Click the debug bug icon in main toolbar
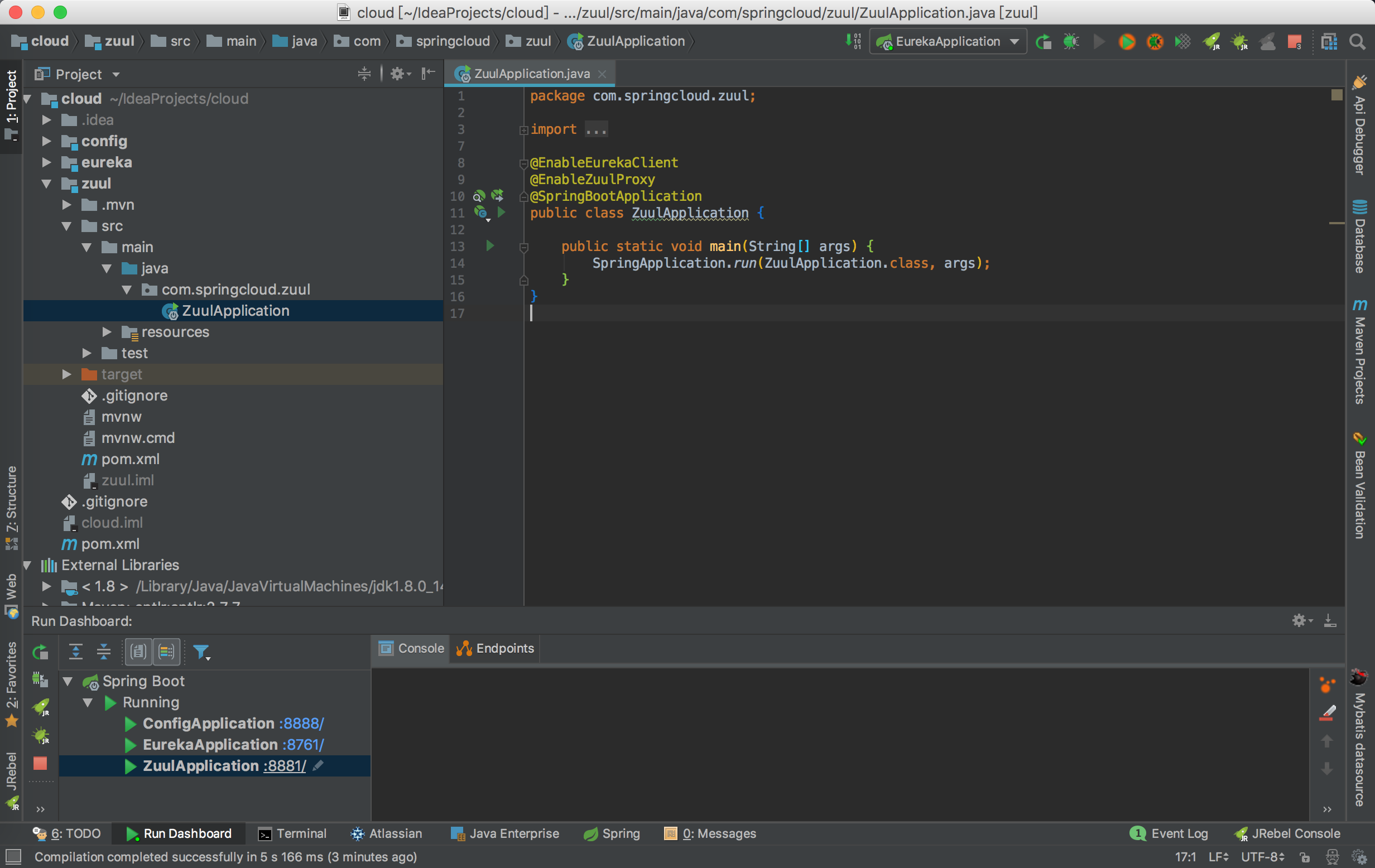Screen dimensions: 1375x868 pyautogui.click(x=1071, y=42)
